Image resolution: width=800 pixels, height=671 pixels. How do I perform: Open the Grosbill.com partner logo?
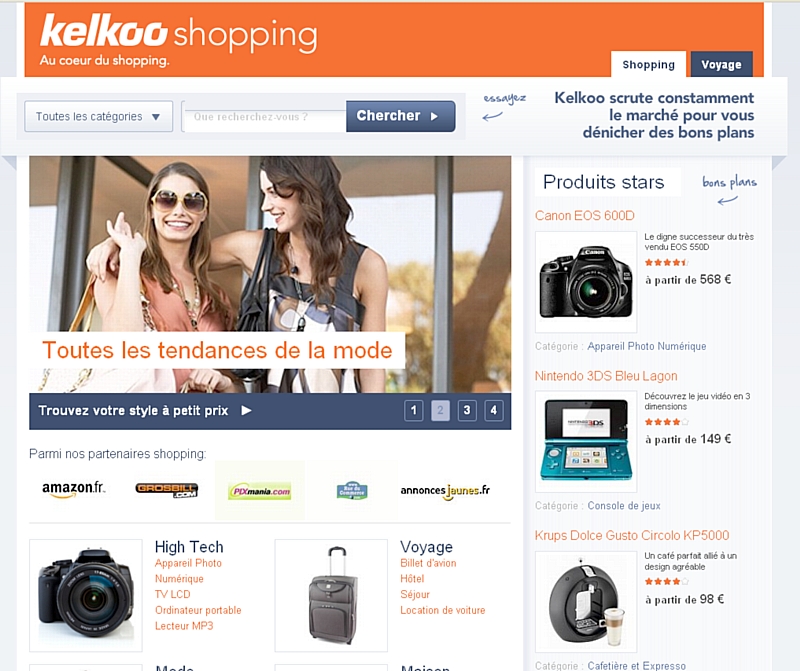coord(167,490)
